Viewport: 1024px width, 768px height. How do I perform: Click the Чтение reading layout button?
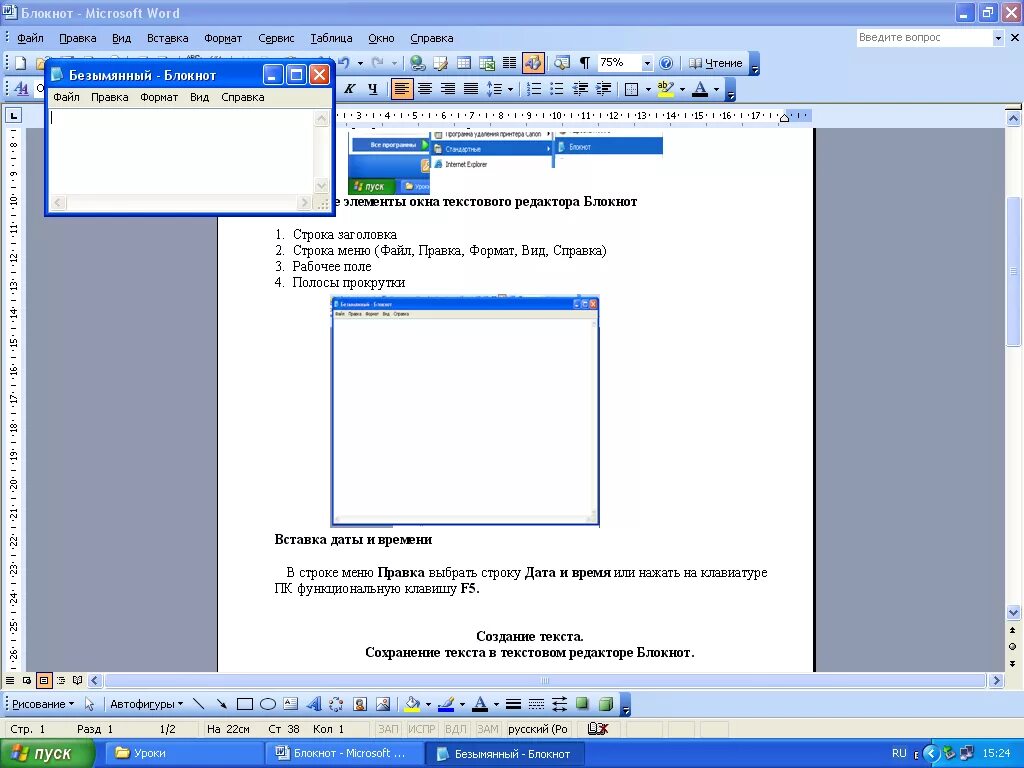pyautogui.click(x=716, y=63)
